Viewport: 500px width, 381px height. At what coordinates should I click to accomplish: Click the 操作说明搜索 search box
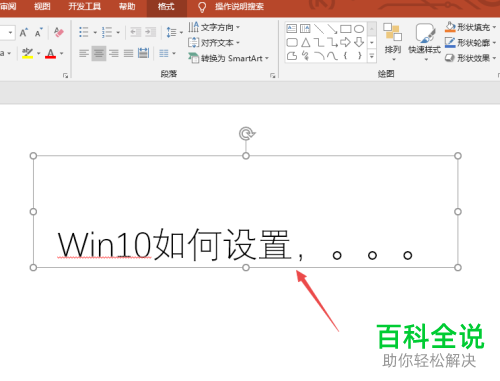pyautogui.click(x=239, y=7)
